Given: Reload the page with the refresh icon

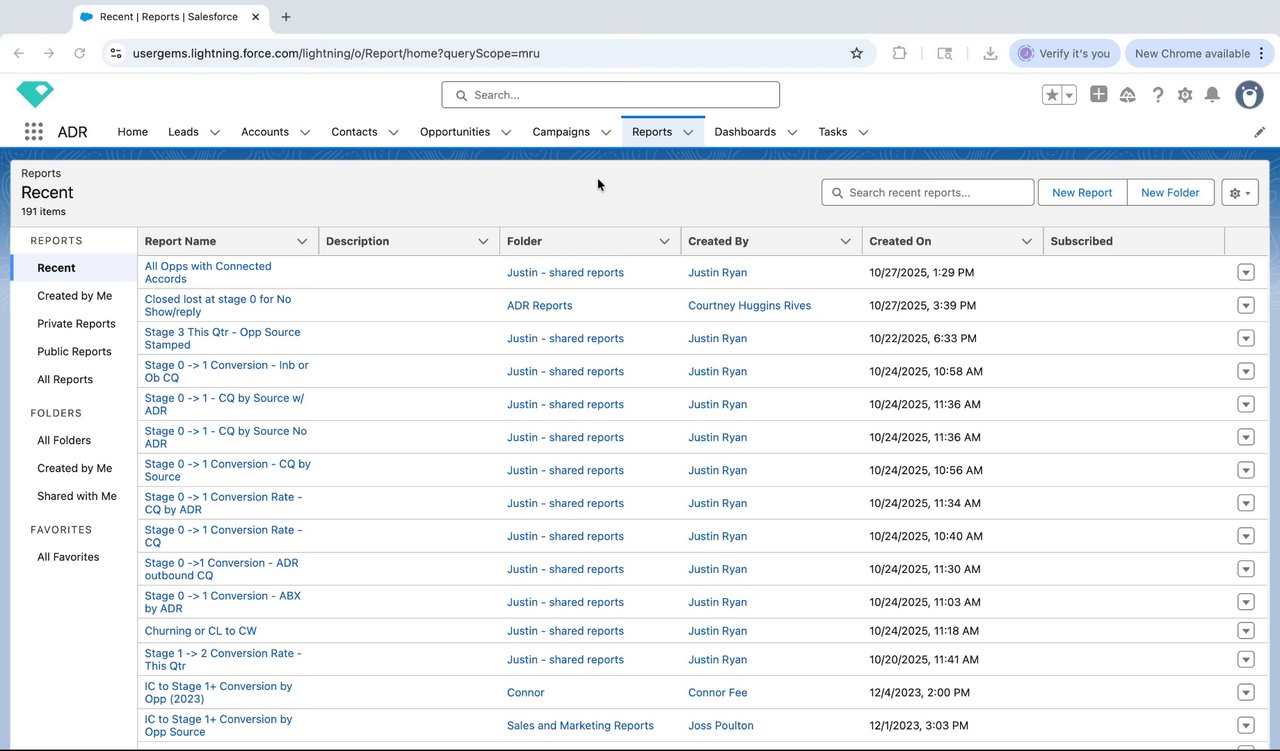Looking at the screenshot, I should point(80,53).
